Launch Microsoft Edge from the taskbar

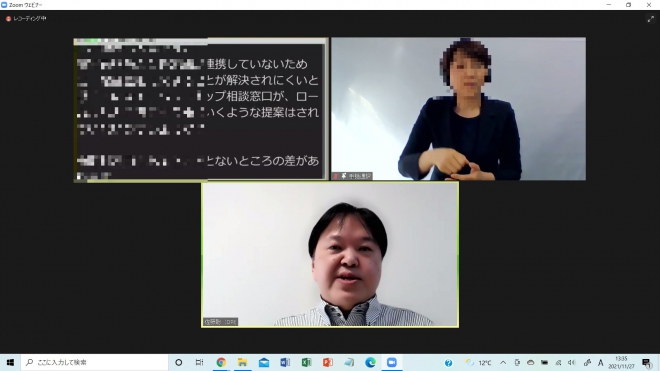tap(370, 362)
